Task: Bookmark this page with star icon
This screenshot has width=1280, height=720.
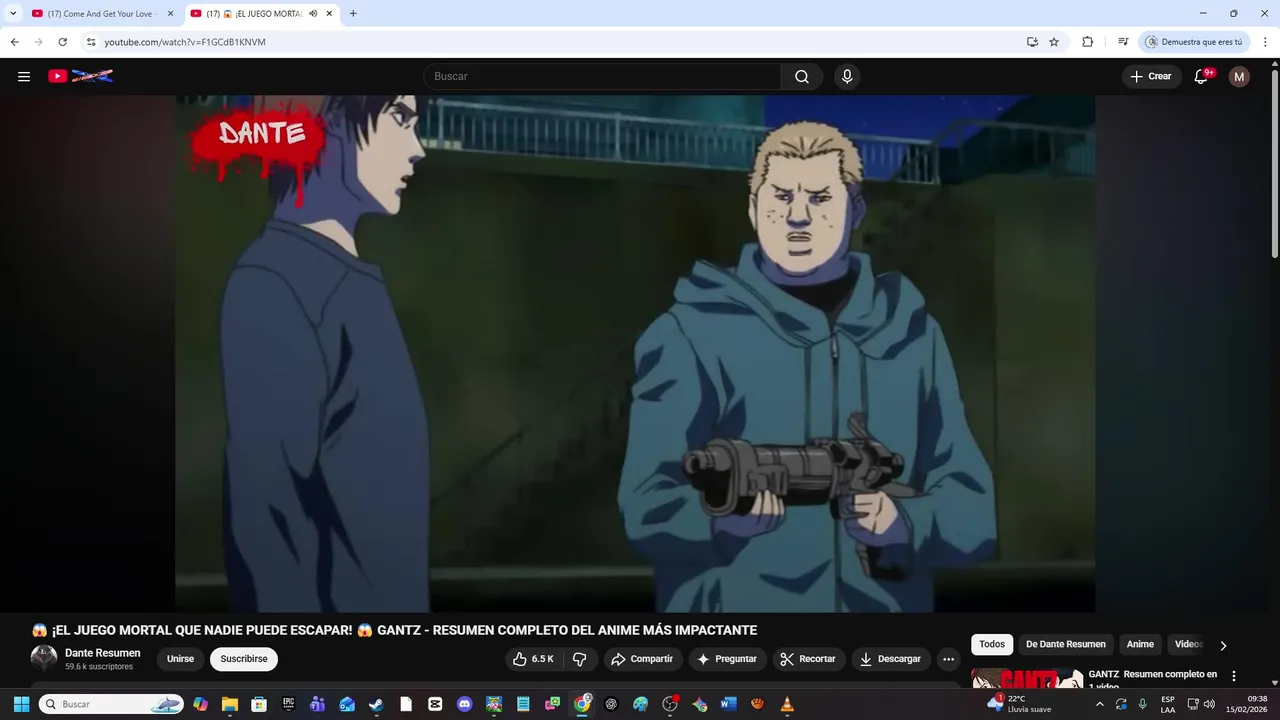Action: click(x=1054, y=42)
